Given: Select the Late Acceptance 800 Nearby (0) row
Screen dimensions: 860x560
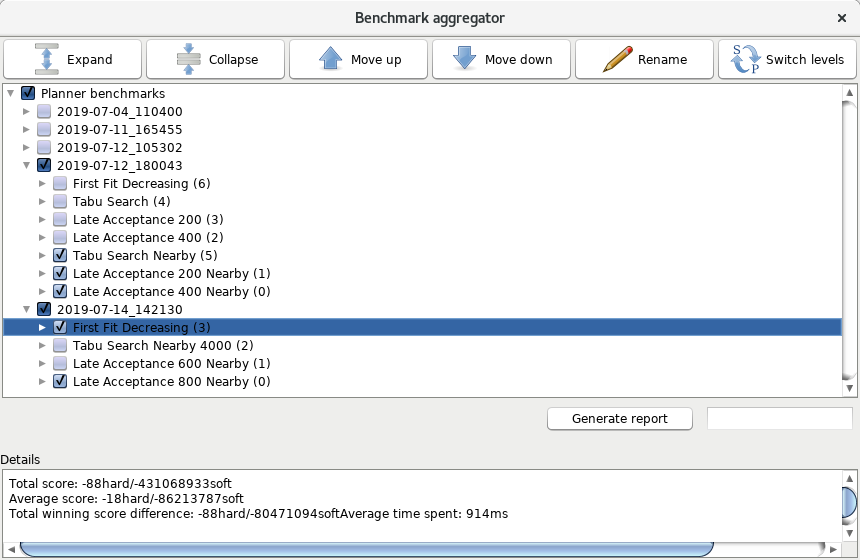Looking at the screenshot, I should [x=171, y=382].
